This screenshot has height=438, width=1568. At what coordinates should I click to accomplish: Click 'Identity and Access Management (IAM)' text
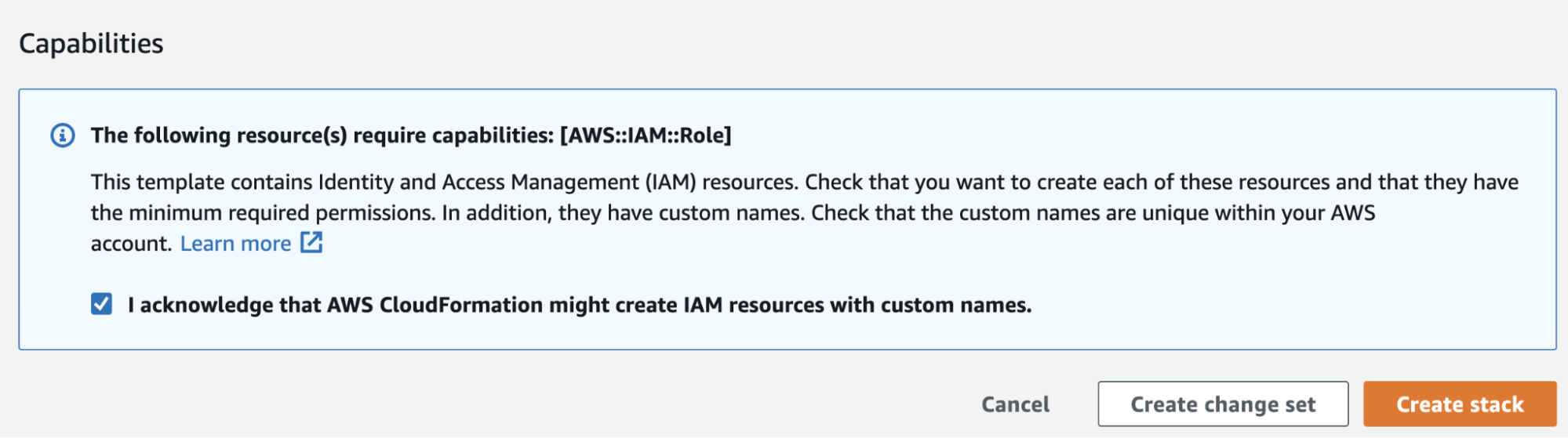[x=506, y=183]
